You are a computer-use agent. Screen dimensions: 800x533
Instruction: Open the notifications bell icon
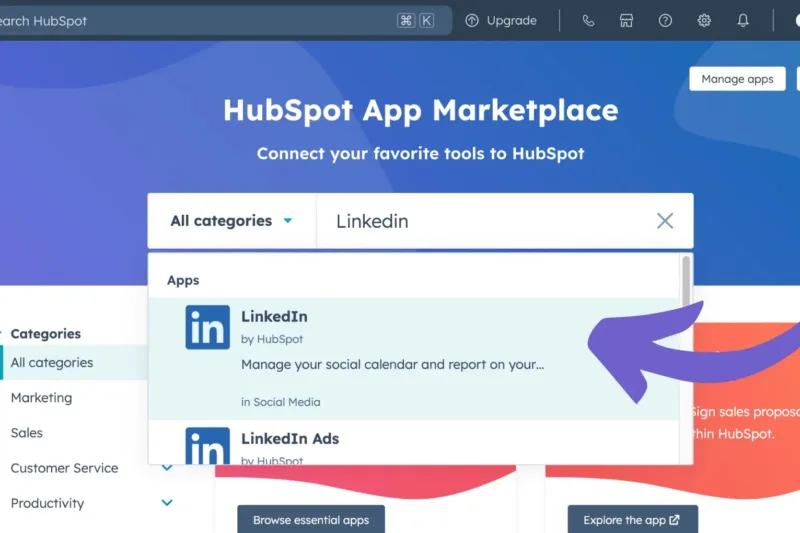click(x=743, y=20)
